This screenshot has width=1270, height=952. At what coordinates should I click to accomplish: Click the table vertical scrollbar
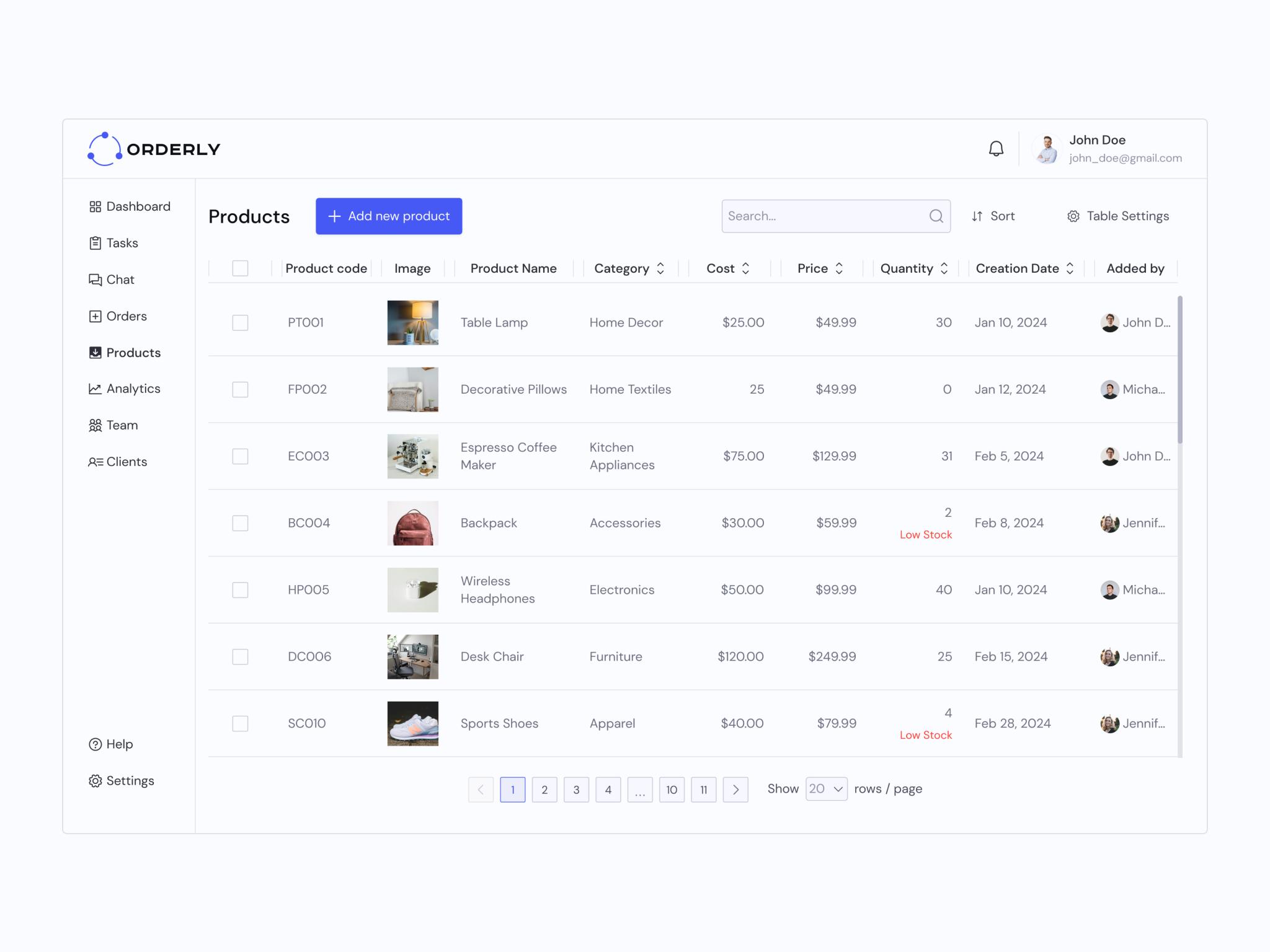pos(1179,369)
